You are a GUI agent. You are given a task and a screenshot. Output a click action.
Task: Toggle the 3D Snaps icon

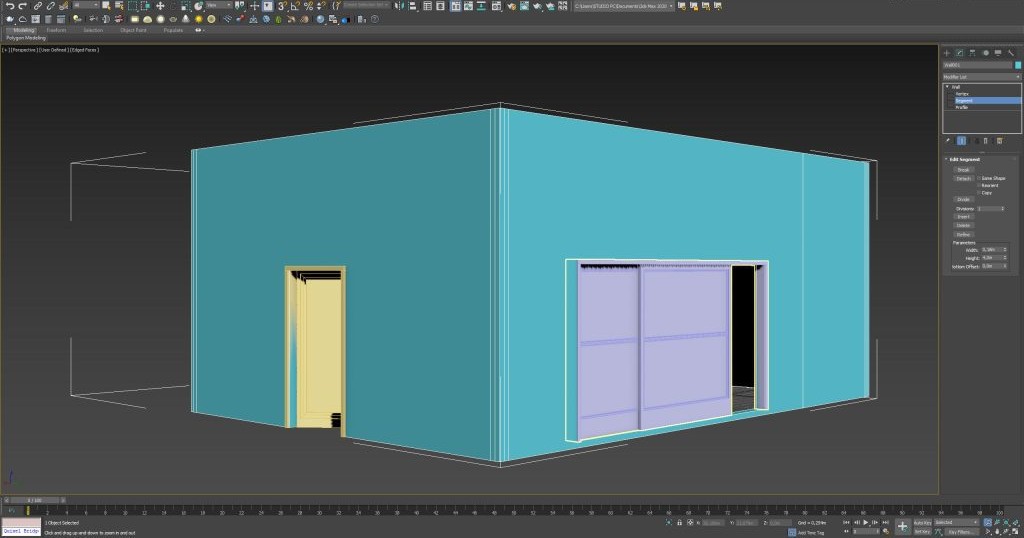(282, 6)
